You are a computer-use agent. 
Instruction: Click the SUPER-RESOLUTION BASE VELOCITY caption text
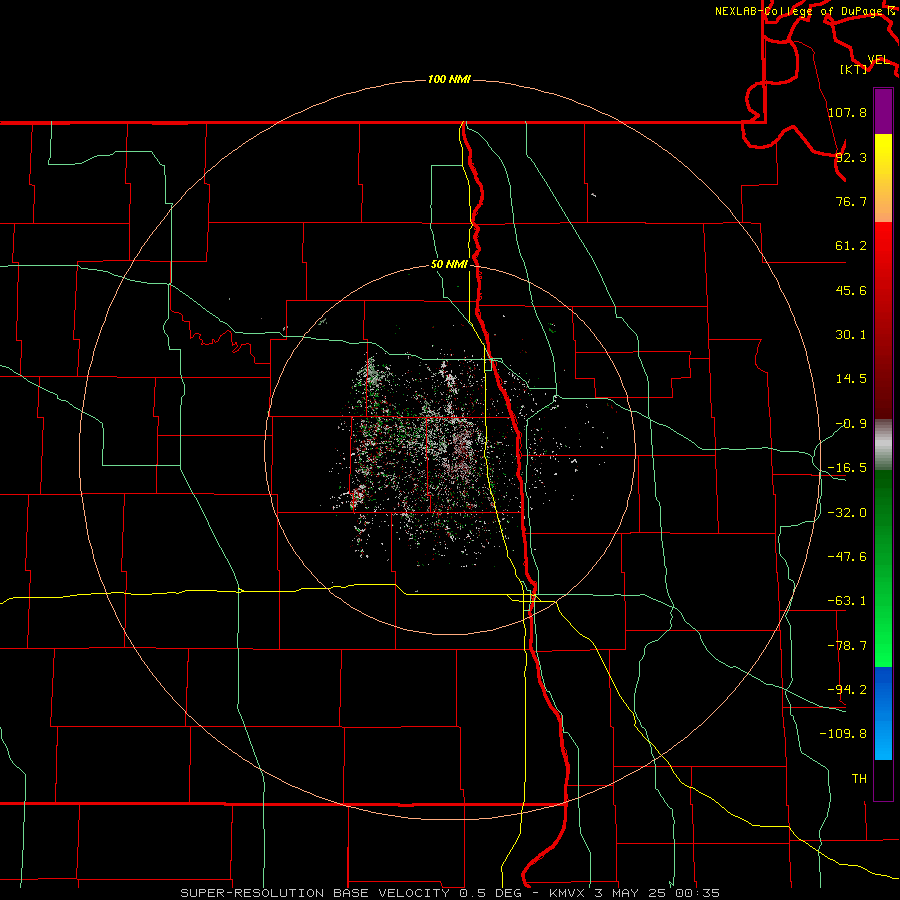(x=315, y=893)
